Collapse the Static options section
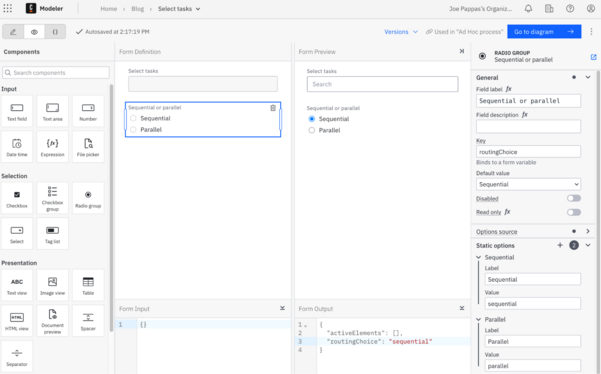Image resolution: width=601 pixels, height=374 pixels. pos(588,245)
